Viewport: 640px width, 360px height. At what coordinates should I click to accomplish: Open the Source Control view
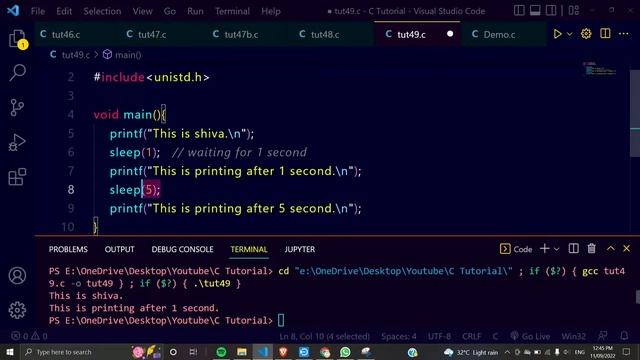[17, 108]
